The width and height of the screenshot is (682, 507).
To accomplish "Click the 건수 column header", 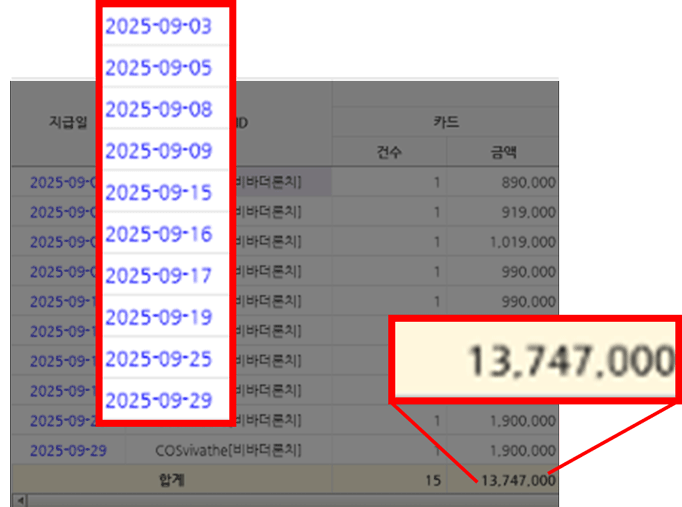I will tap(387, 153).
